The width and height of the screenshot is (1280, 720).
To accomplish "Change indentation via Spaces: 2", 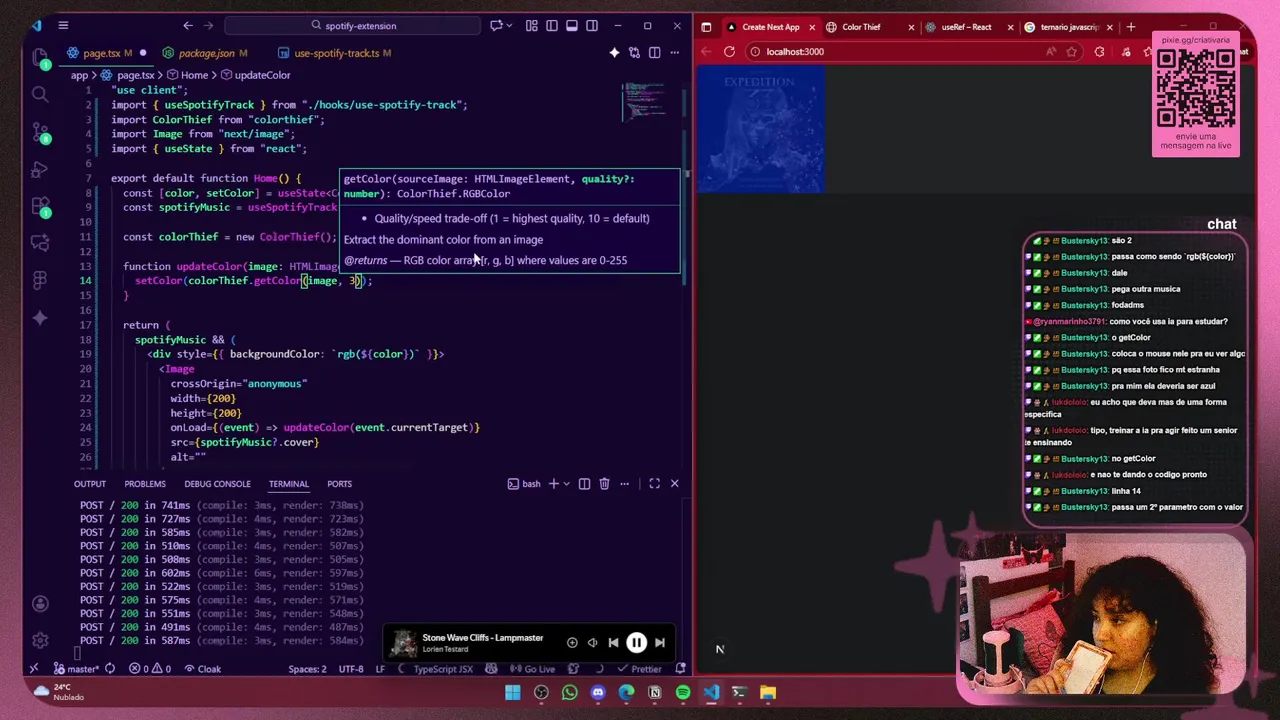I will click(308, 669).
